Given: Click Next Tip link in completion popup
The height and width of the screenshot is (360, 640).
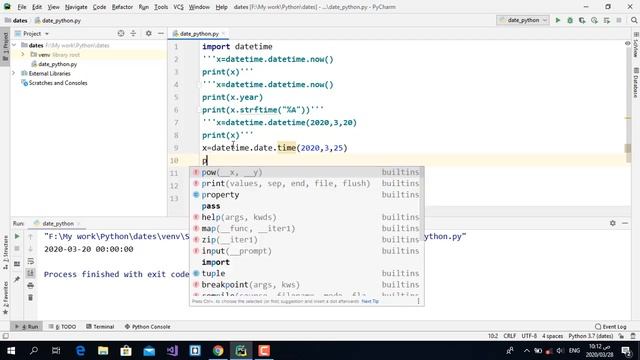Looking at the screenshot, I should coord(370,301).
